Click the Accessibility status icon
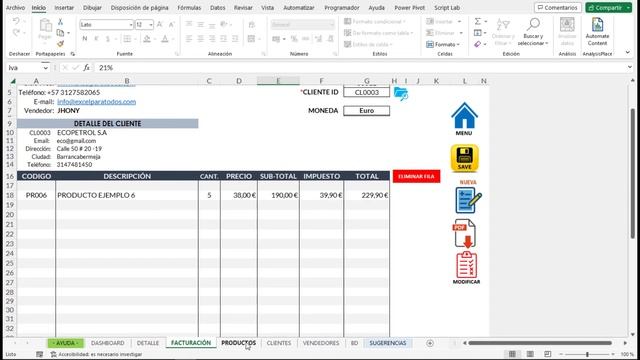Viewport: 640px width, 360px height. (x=53, y=354)
